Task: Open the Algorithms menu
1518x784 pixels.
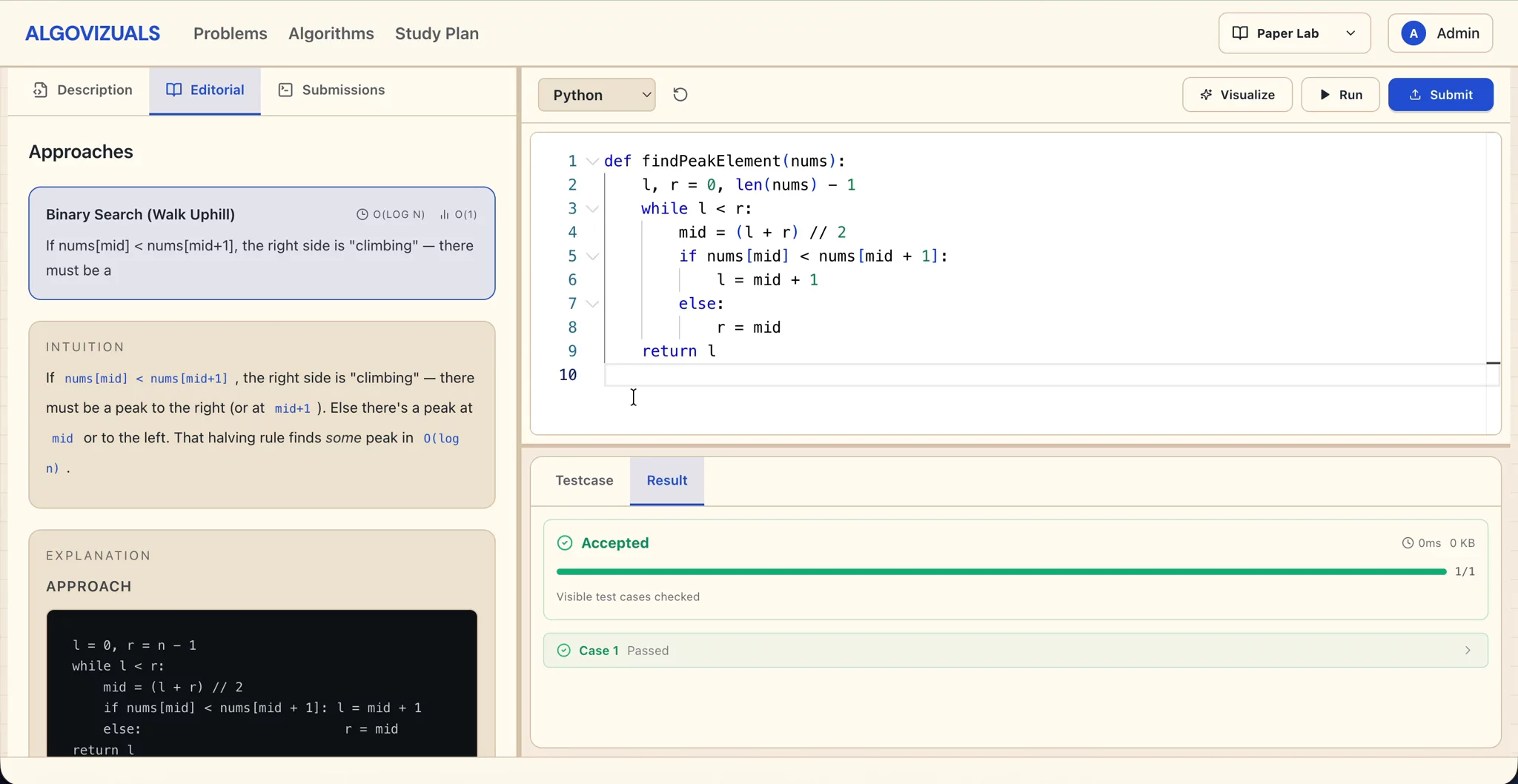Action: click(331, 33)
